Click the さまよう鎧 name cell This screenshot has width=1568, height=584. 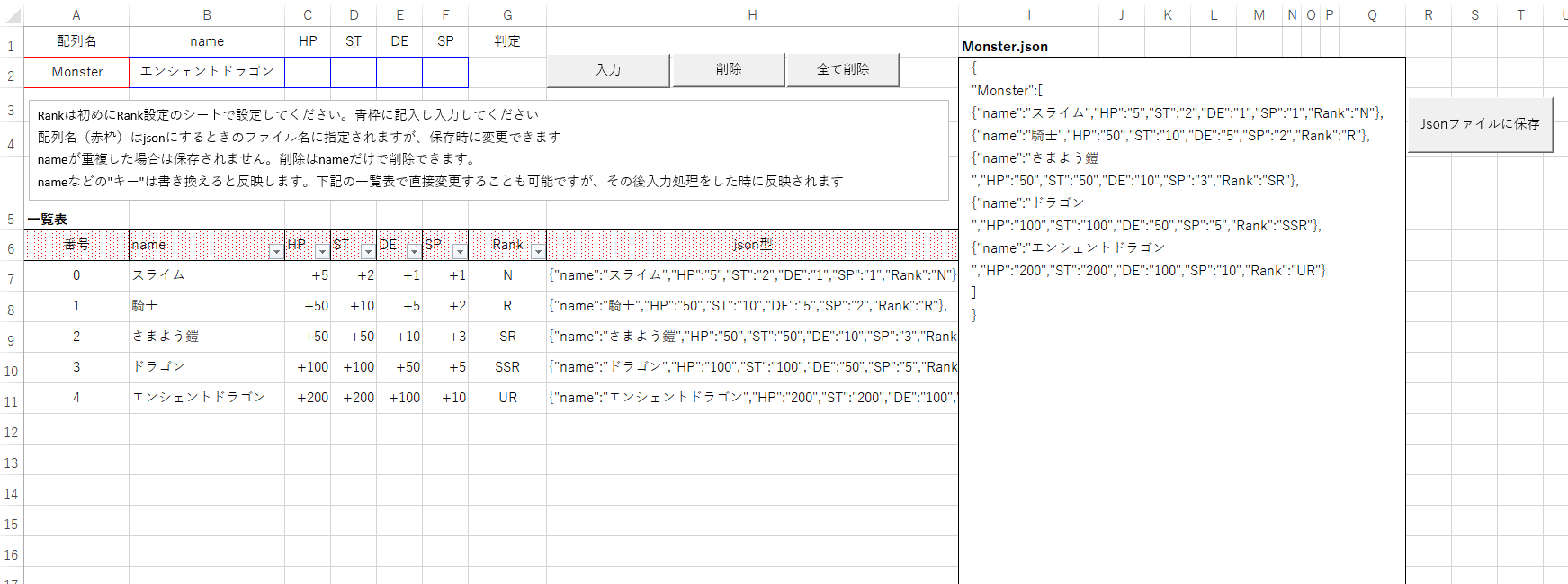coord(207,337)
